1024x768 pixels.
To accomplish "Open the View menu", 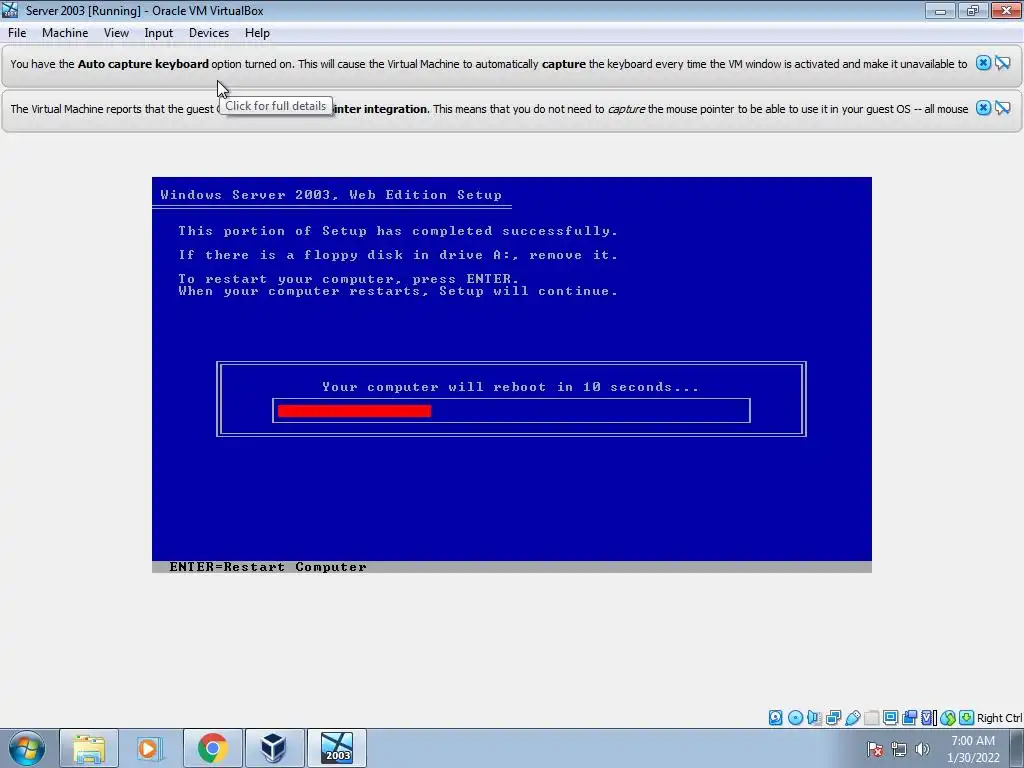I will tap(116, 33).
